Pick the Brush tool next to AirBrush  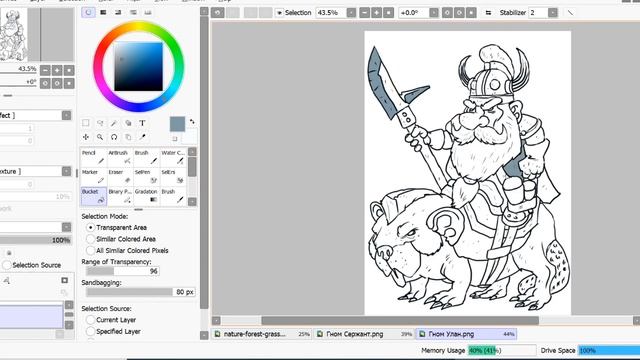[x=147, y=157]
